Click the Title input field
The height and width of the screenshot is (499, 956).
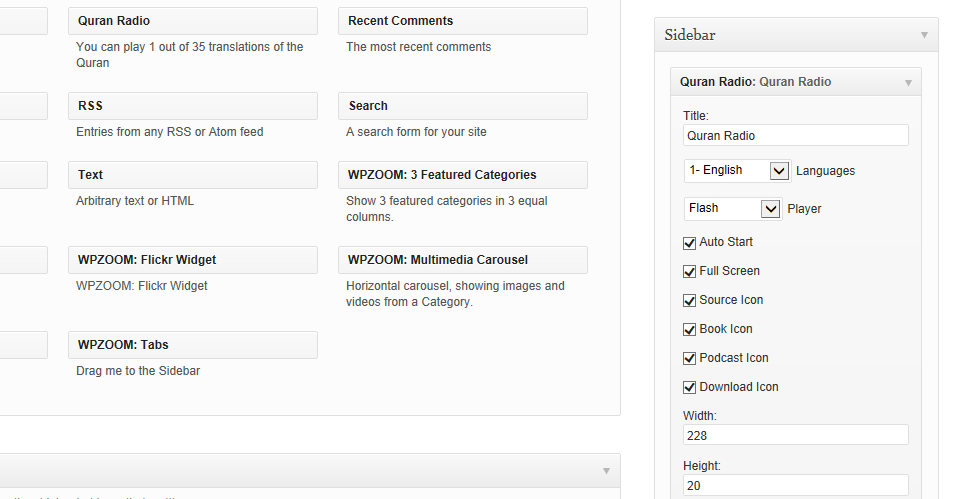point(796,135)
